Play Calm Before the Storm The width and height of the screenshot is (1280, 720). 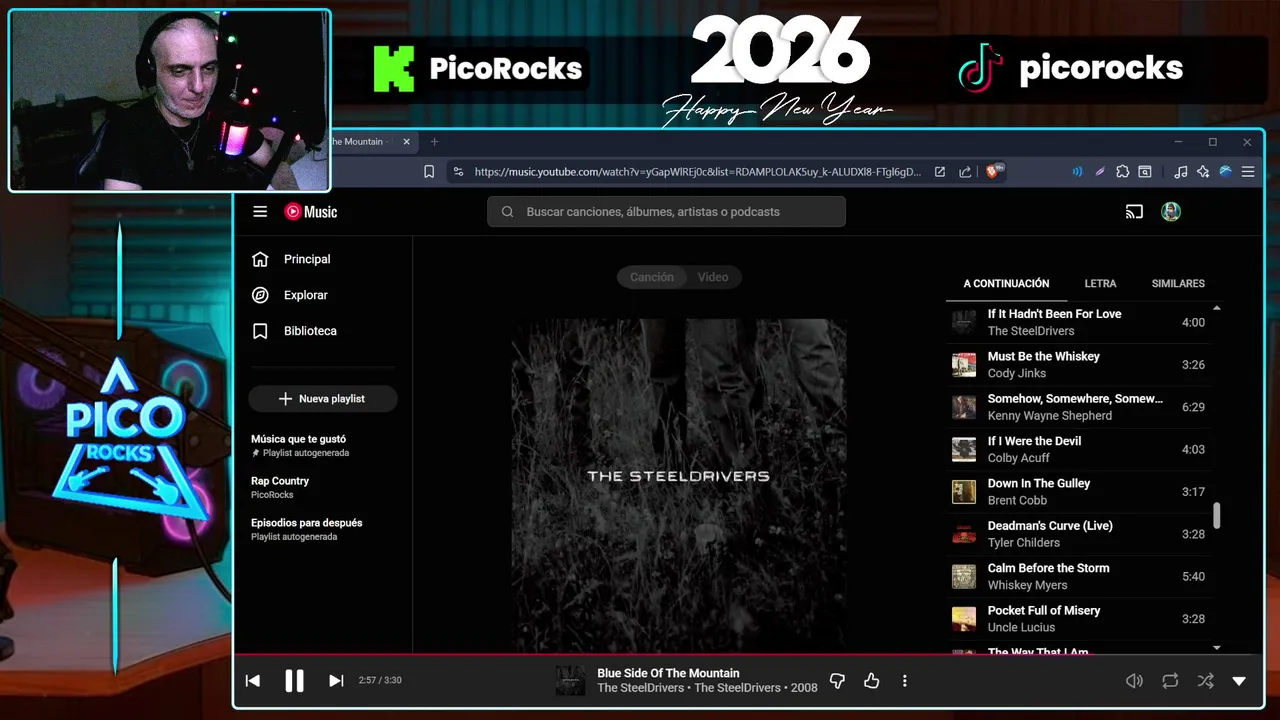1078,576
